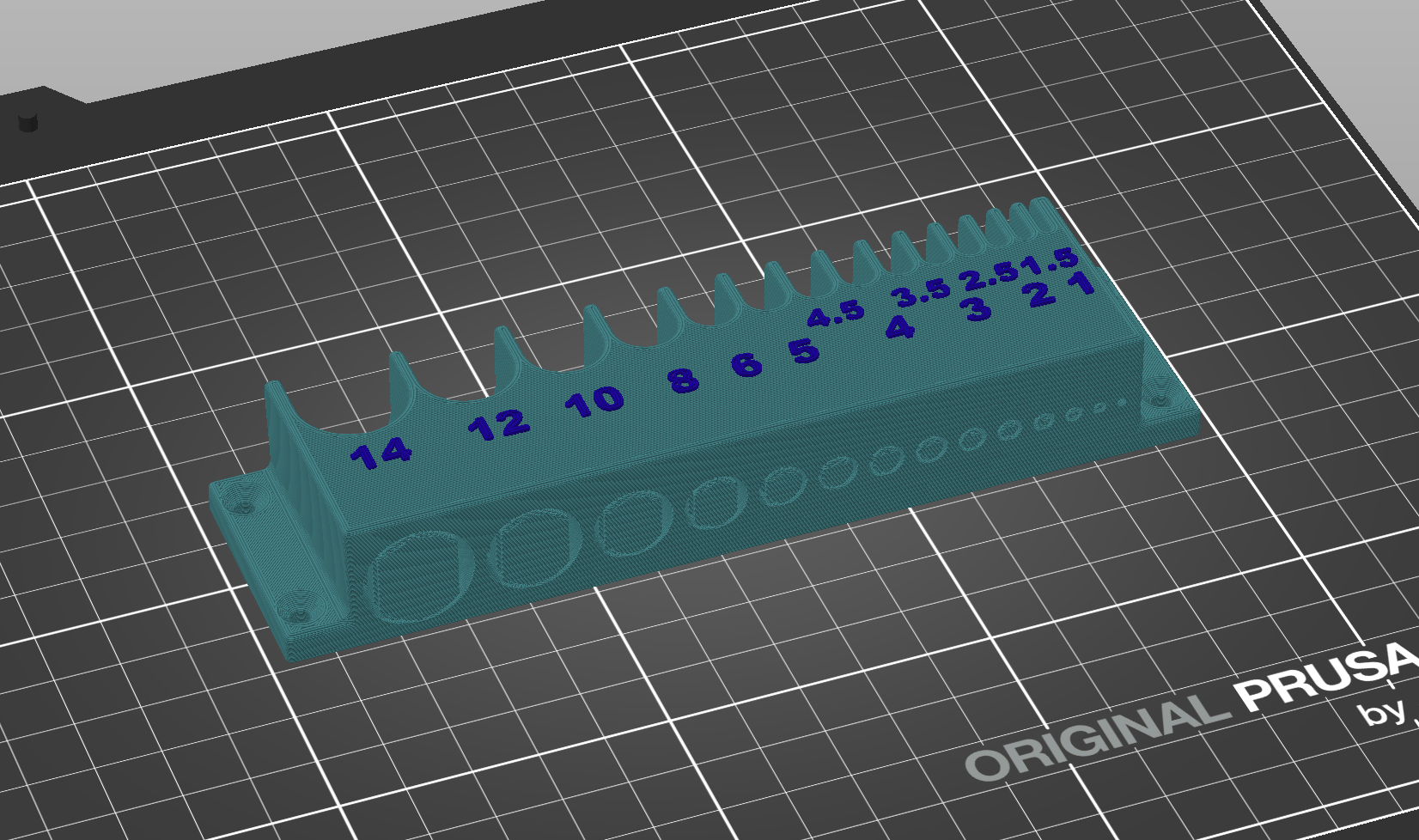This screenshot has height=840, width=1419.
Task: Click the '14' label on the model
Action: click(381, 453)
